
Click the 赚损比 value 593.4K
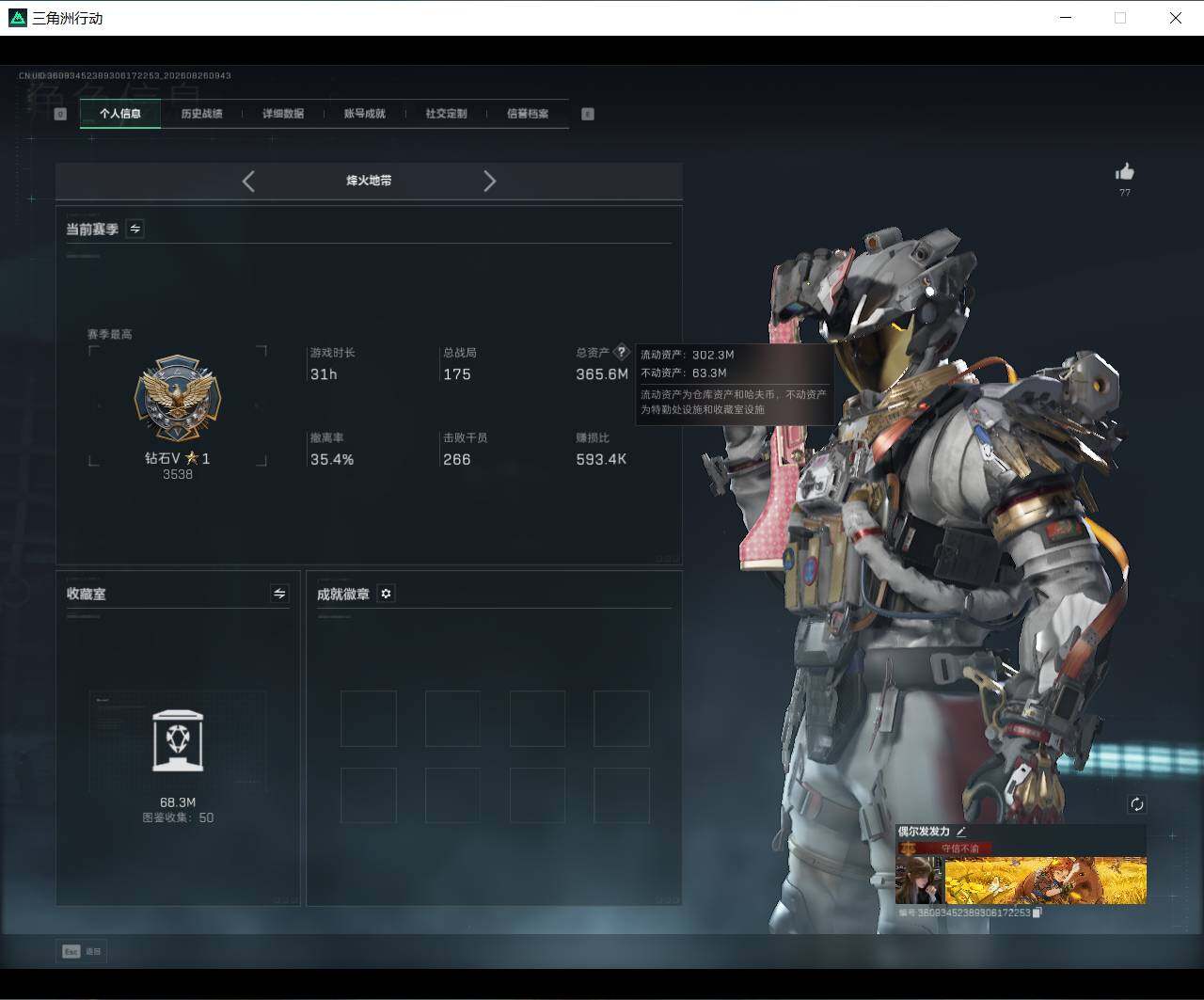[x=601, y=459]
